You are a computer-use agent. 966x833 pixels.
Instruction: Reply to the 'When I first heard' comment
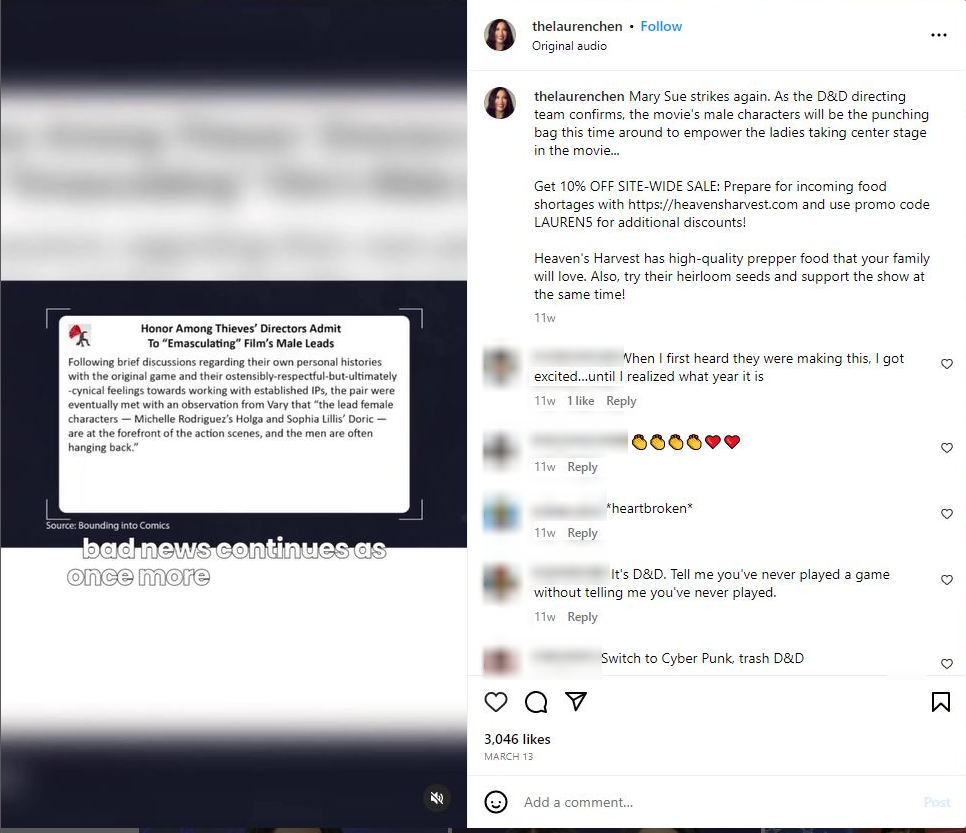click(621, 400)
